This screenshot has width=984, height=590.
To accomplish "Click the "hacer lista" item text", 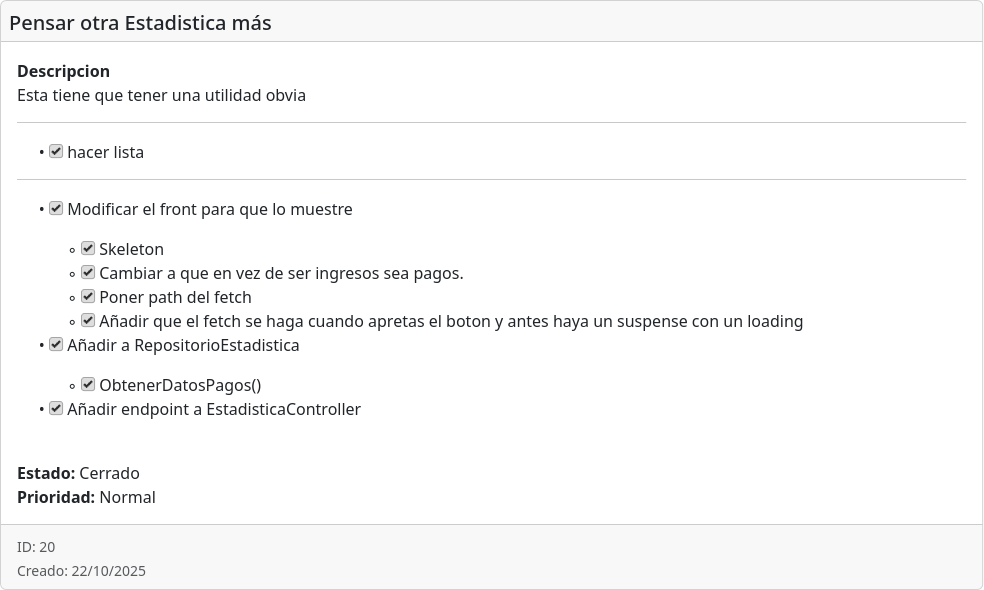I will tap(105, 152).
